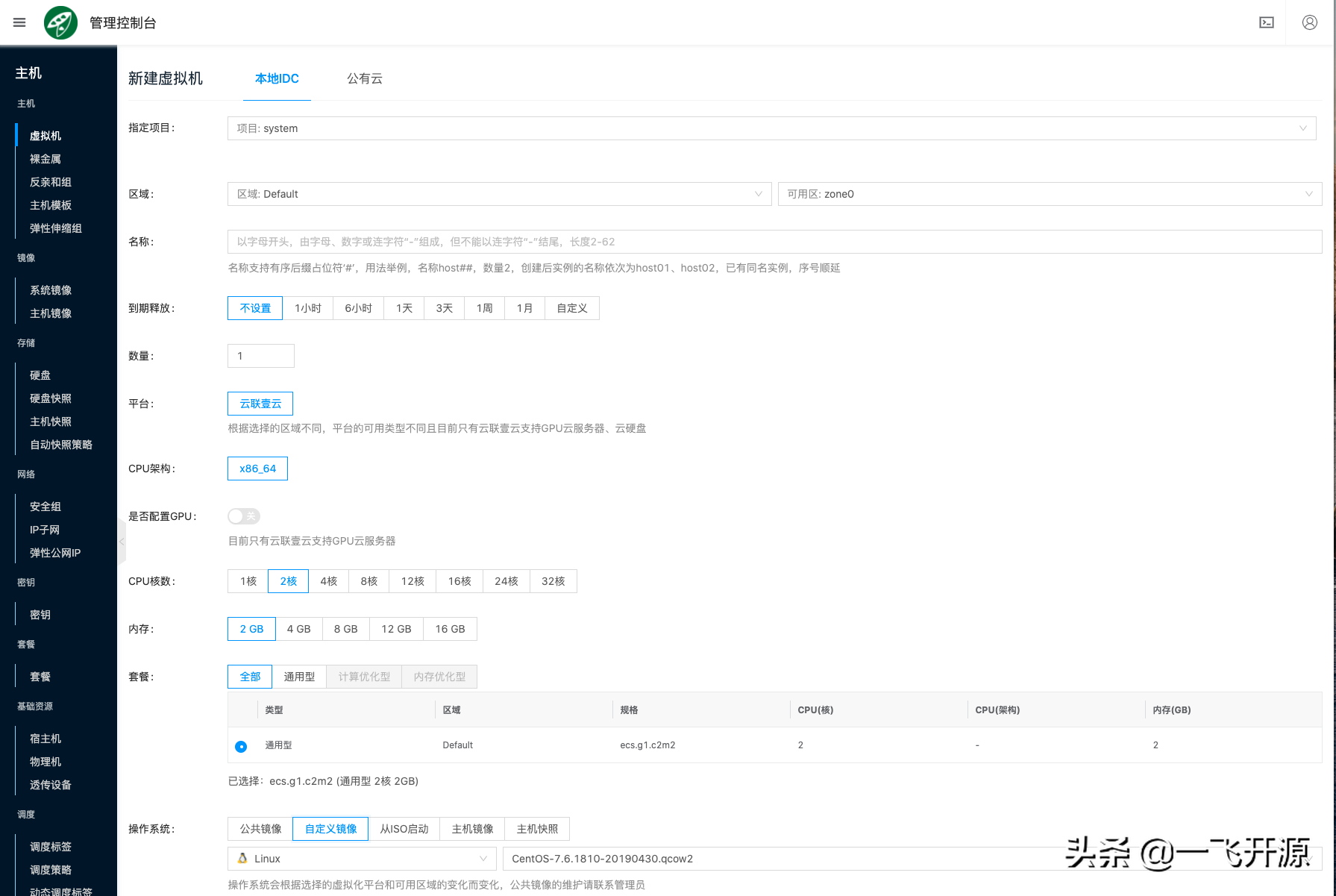Viewport: 1336px width, 896px height.
Task: Open the 项目: system dropdown
Action: (771, 128)
